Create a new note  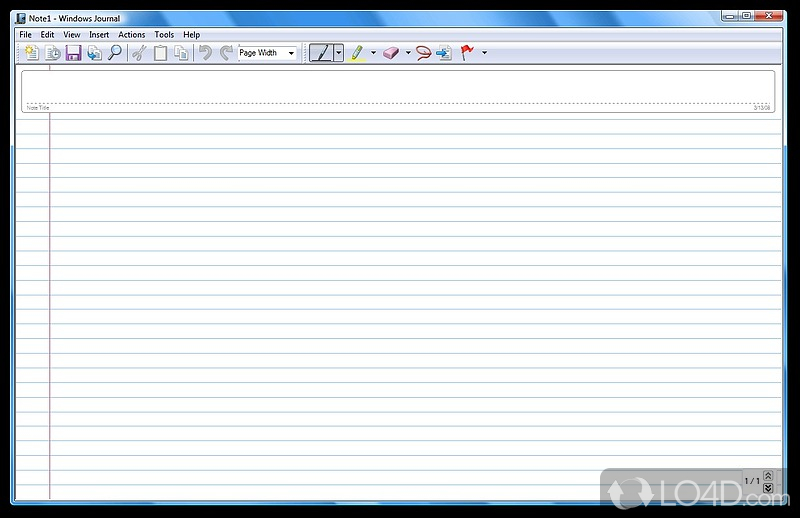[x=31, y=53]
